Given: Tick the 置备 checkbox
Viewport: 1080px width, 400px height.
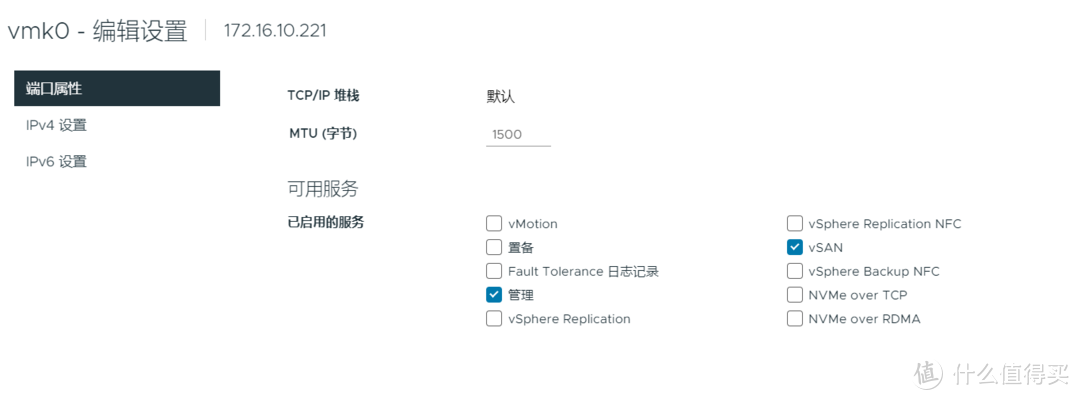Looking at the screenshot, I should 494,247.
